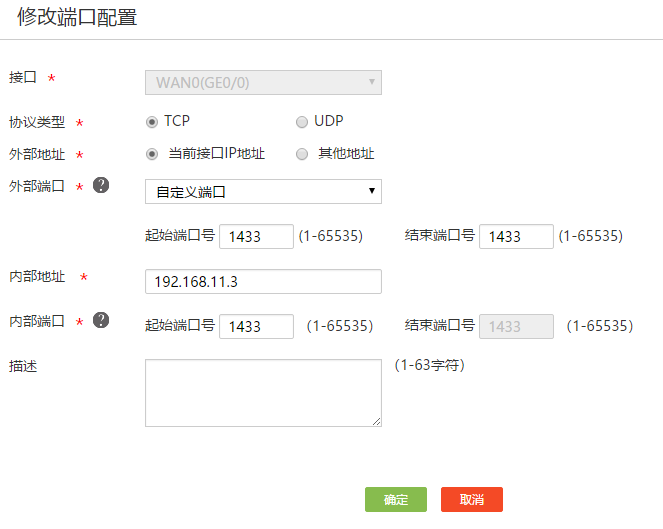
Task: Click the 描述 textarea resize handle
Action: (x=377, y=423)
